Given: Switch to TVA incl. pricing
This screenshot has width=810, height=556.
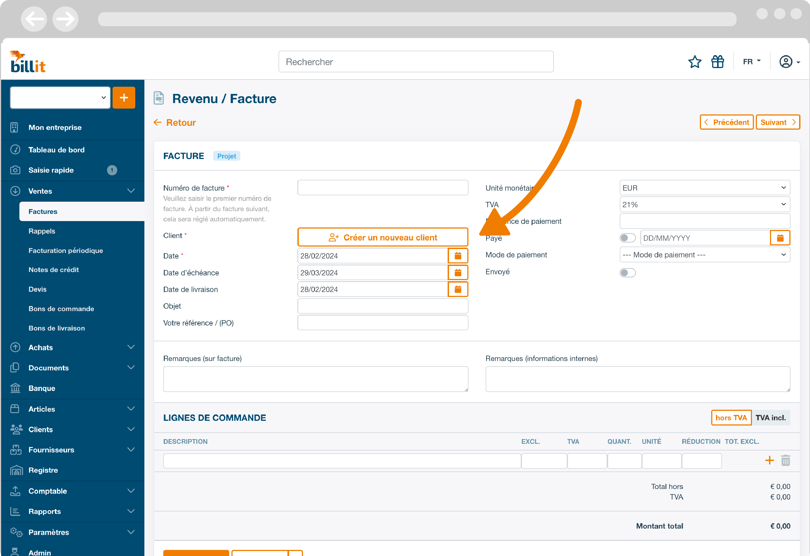Looking at the screenshot, I should click(770, 418).
